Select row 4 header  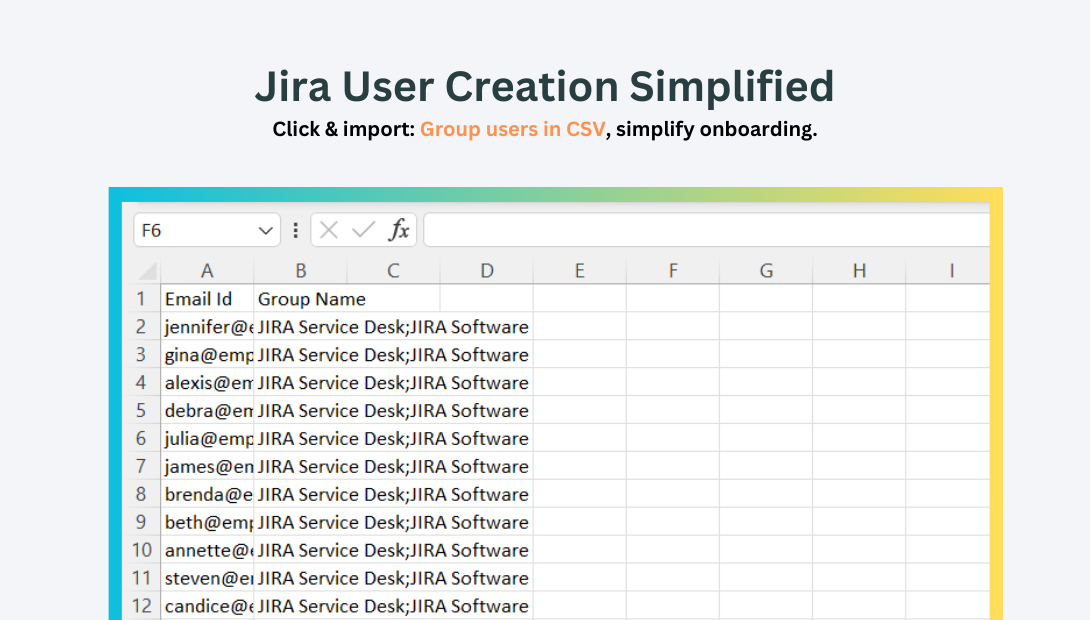pyautogui.click(x=142, y=382)
